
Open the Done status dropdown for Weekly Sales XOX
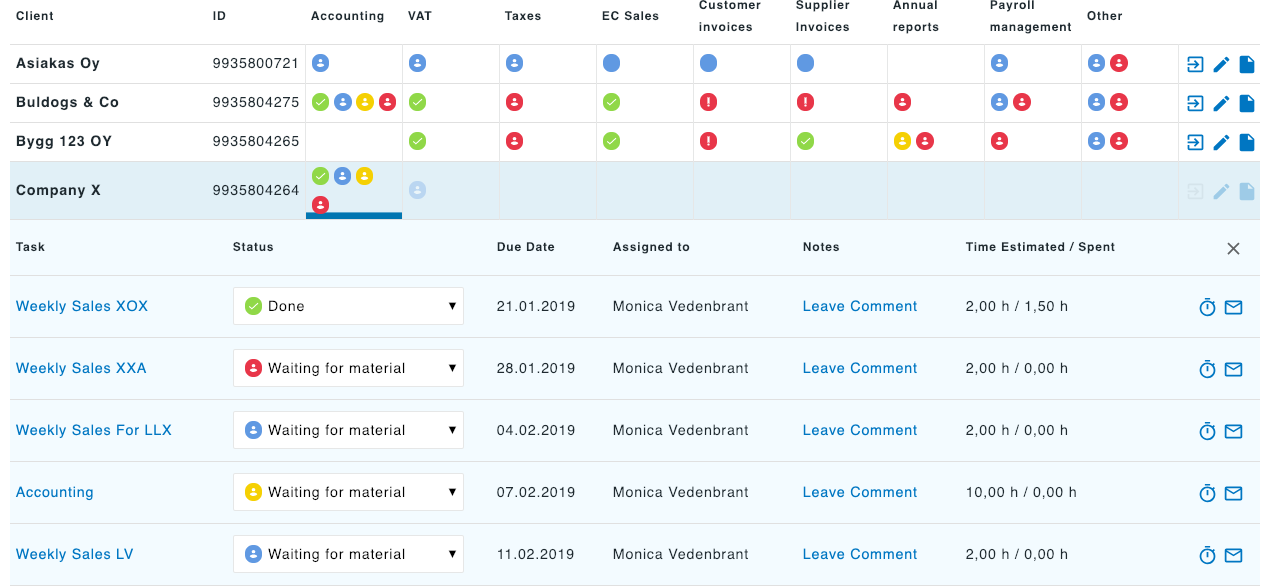[348, 306]
